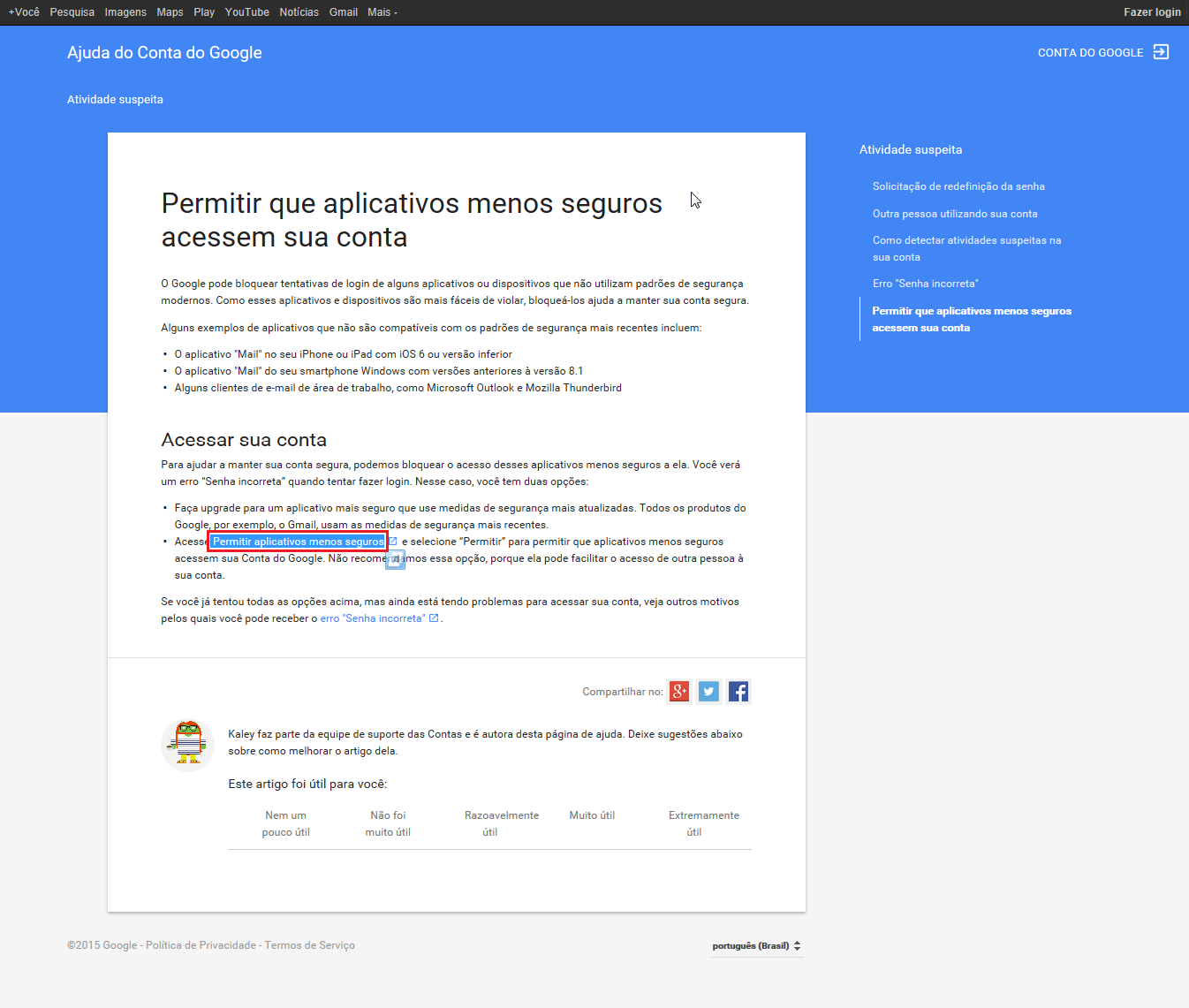
Task: Click the ©2015 Google footer link
Action: 102,945
